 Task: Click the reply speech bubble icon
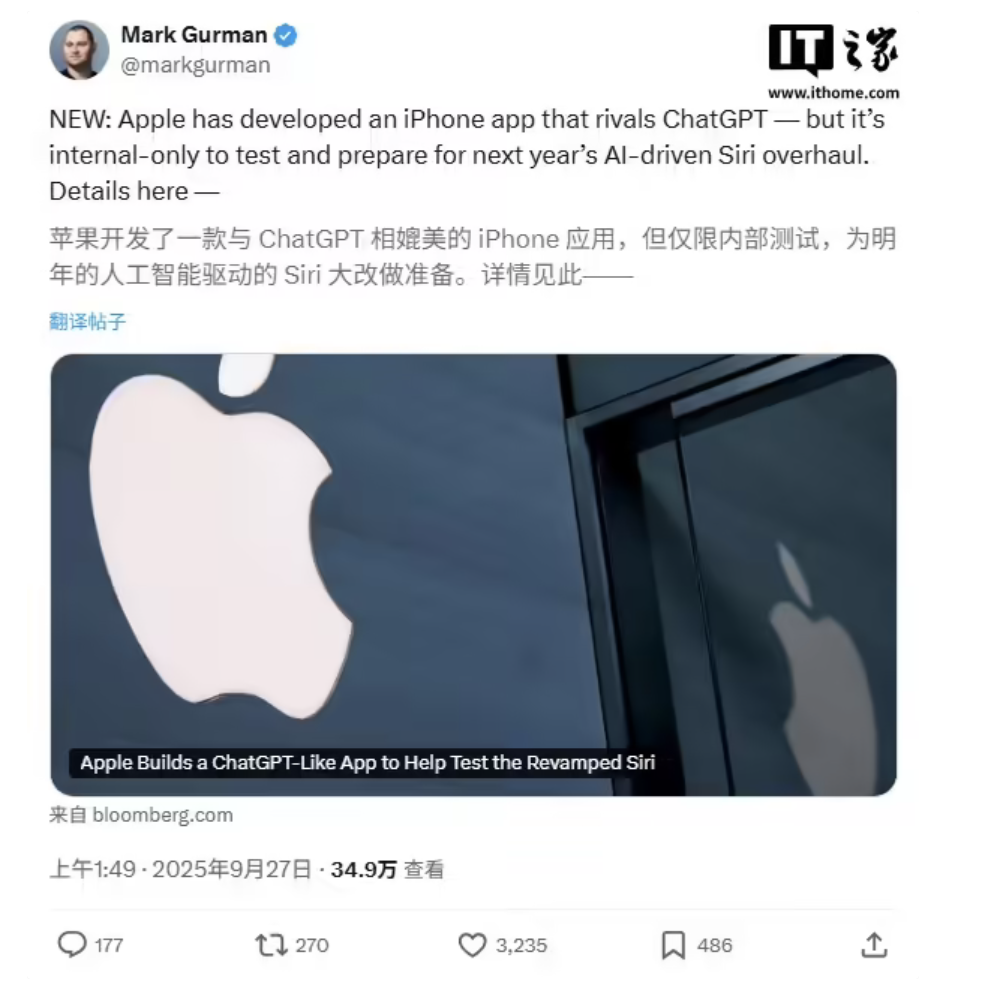tap(72, 945)
